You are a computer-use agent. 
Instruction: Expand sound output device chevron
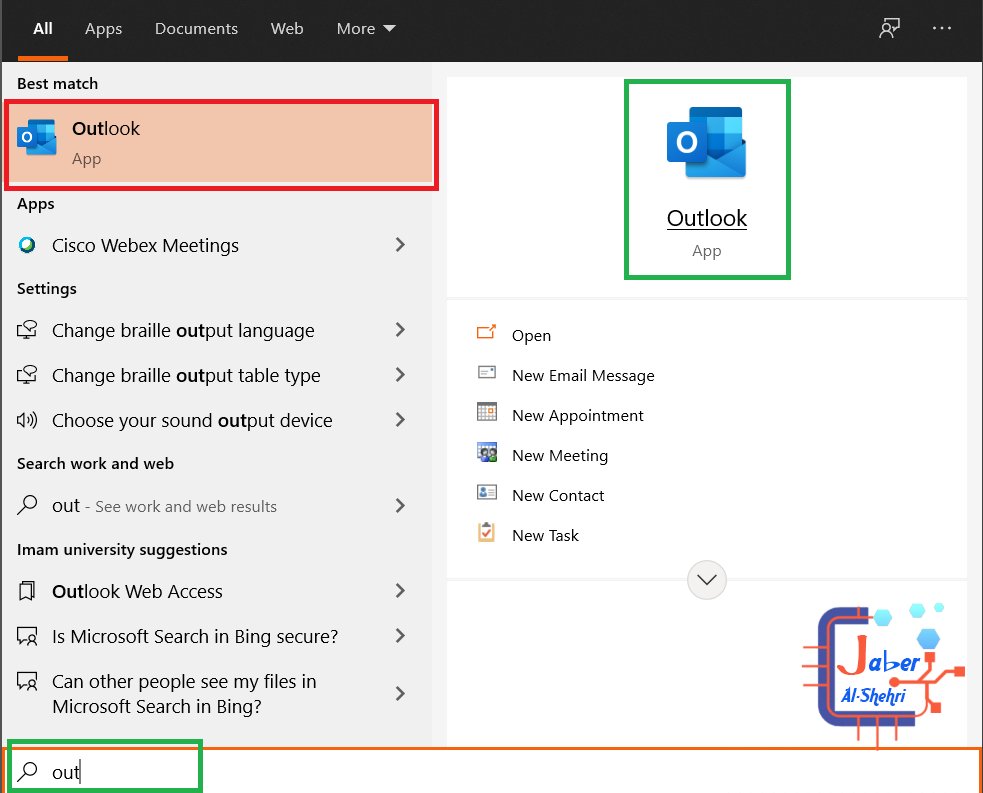(400, 420)
